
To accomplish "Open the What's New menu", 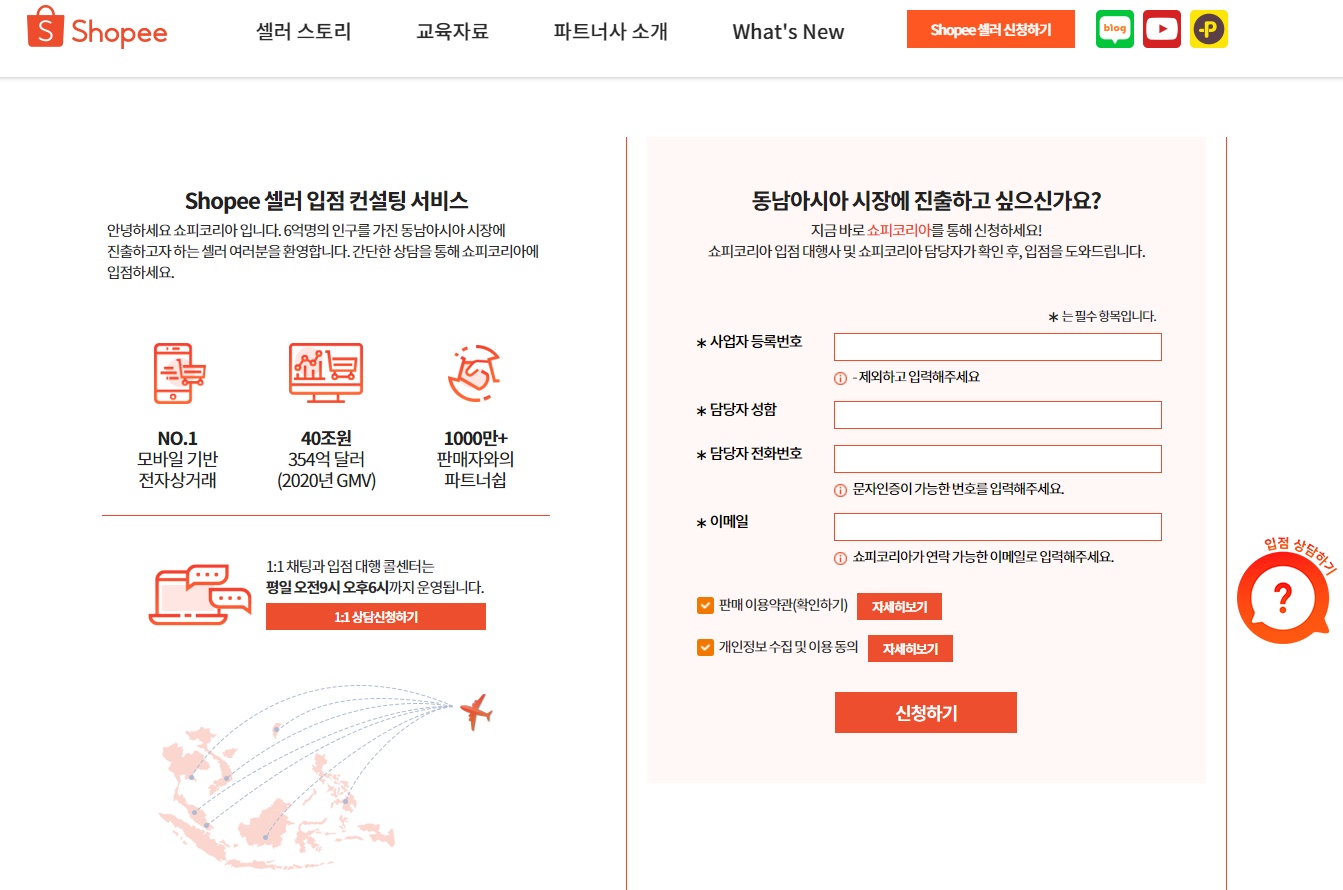I will 788,32.
